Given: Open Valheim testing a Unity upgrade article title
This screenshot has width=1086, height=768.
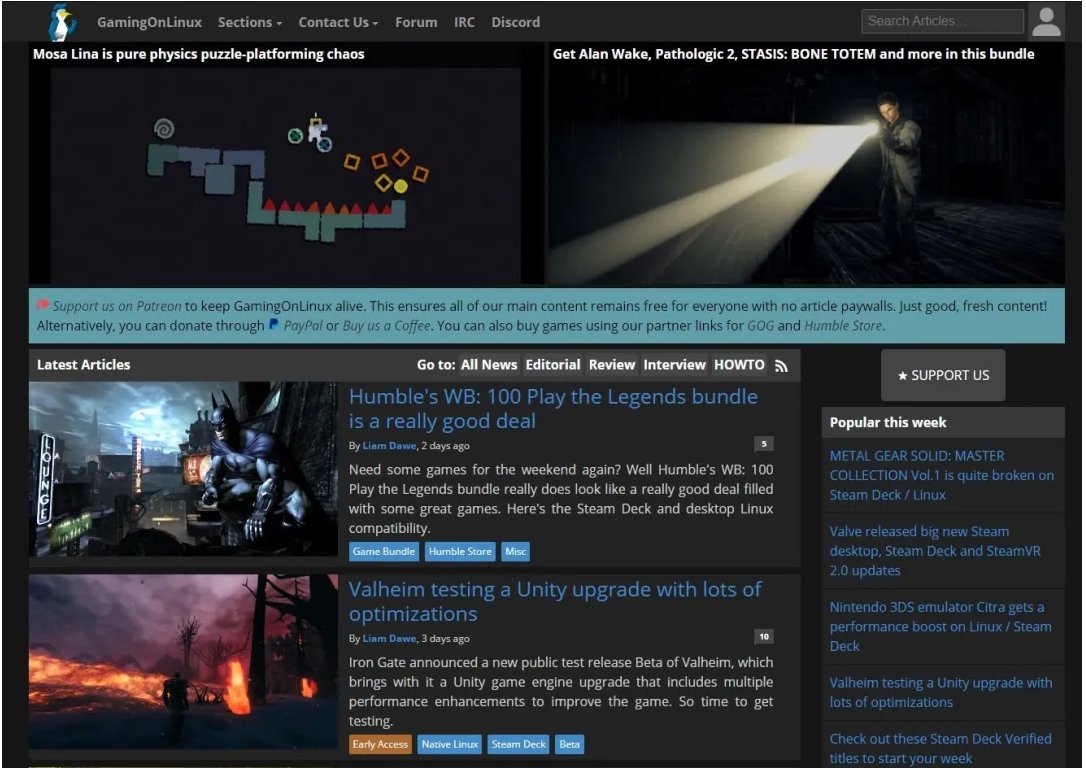Looking at the screenshot, I should [554, 601].
